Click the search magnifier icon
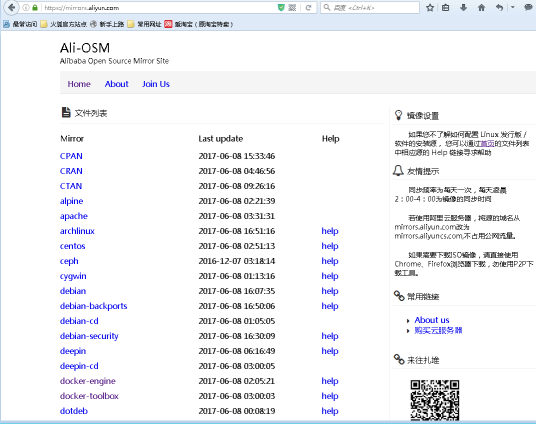 point(327,7)
